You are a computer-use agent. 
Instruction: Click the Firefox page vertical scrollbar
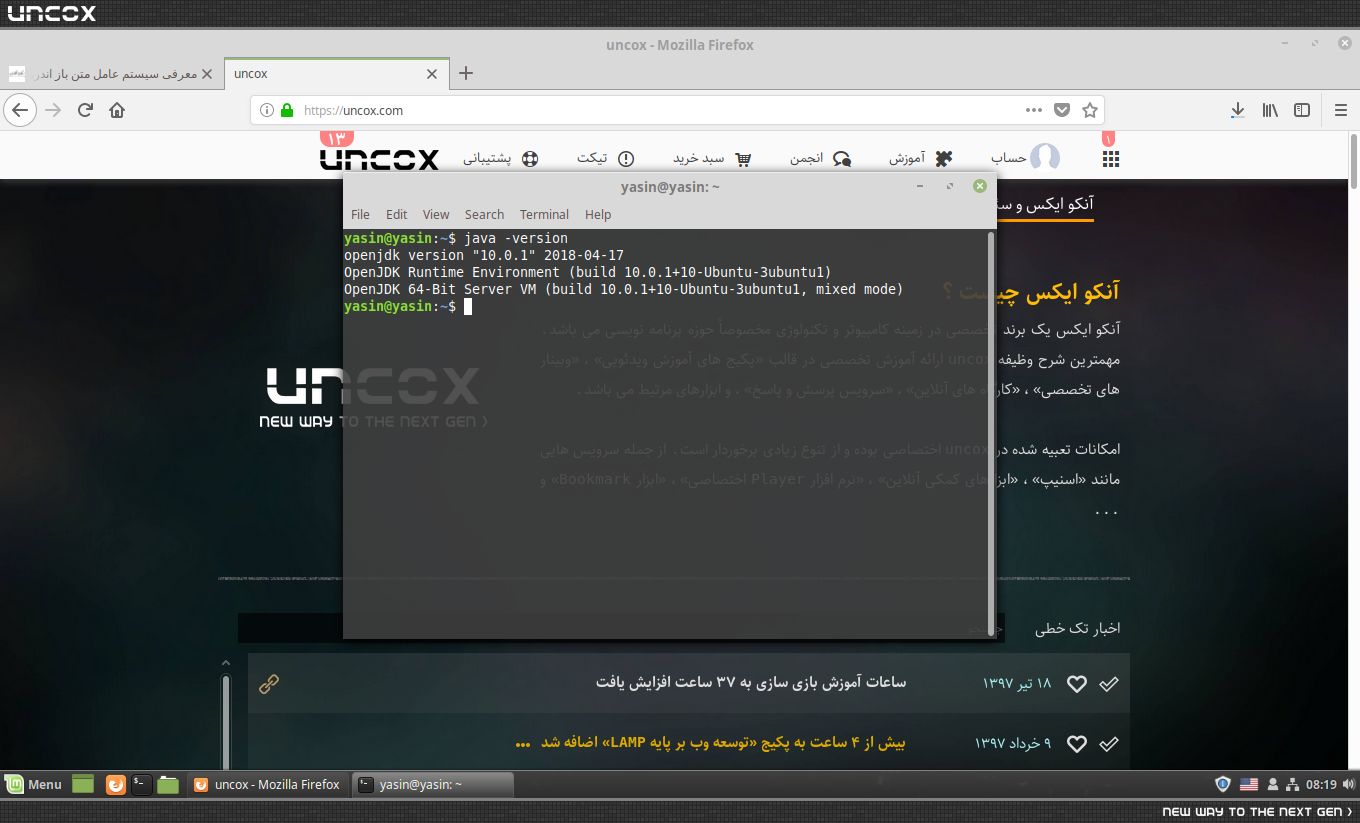pyautogui.click(x=1354, y=160)
